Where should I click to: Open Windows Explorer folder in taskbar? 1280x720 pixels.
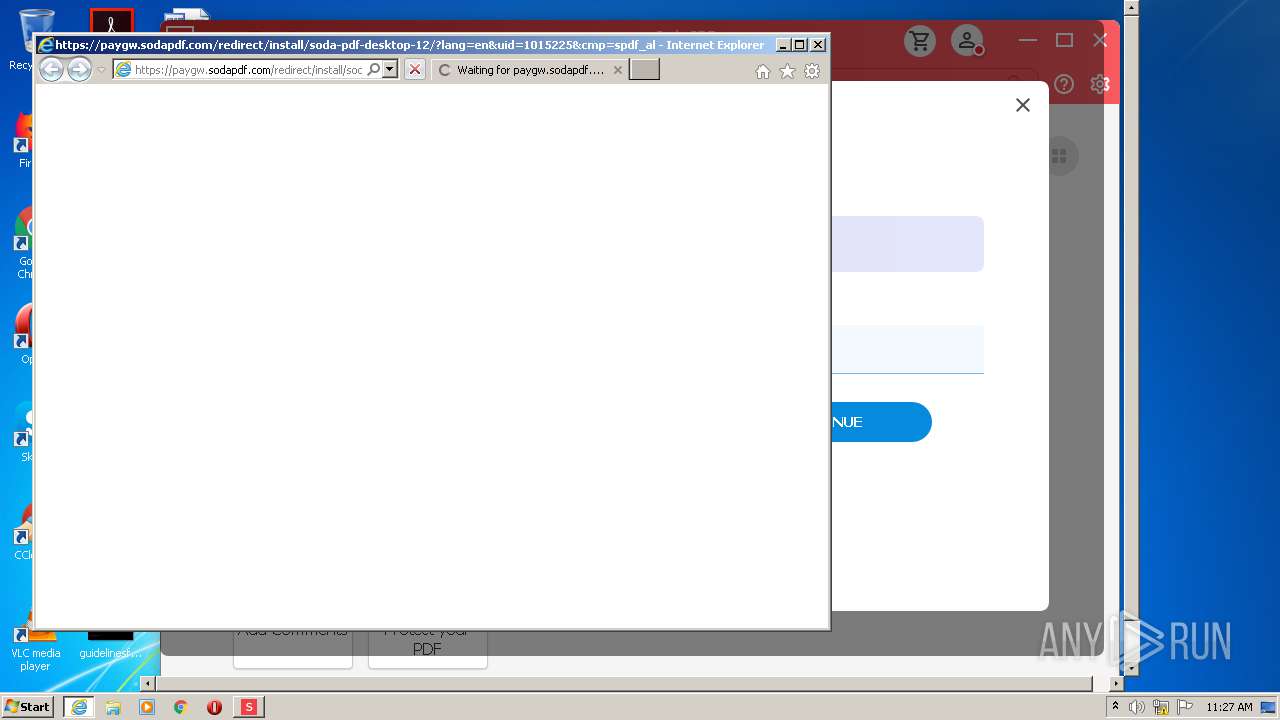coord(113,707)
